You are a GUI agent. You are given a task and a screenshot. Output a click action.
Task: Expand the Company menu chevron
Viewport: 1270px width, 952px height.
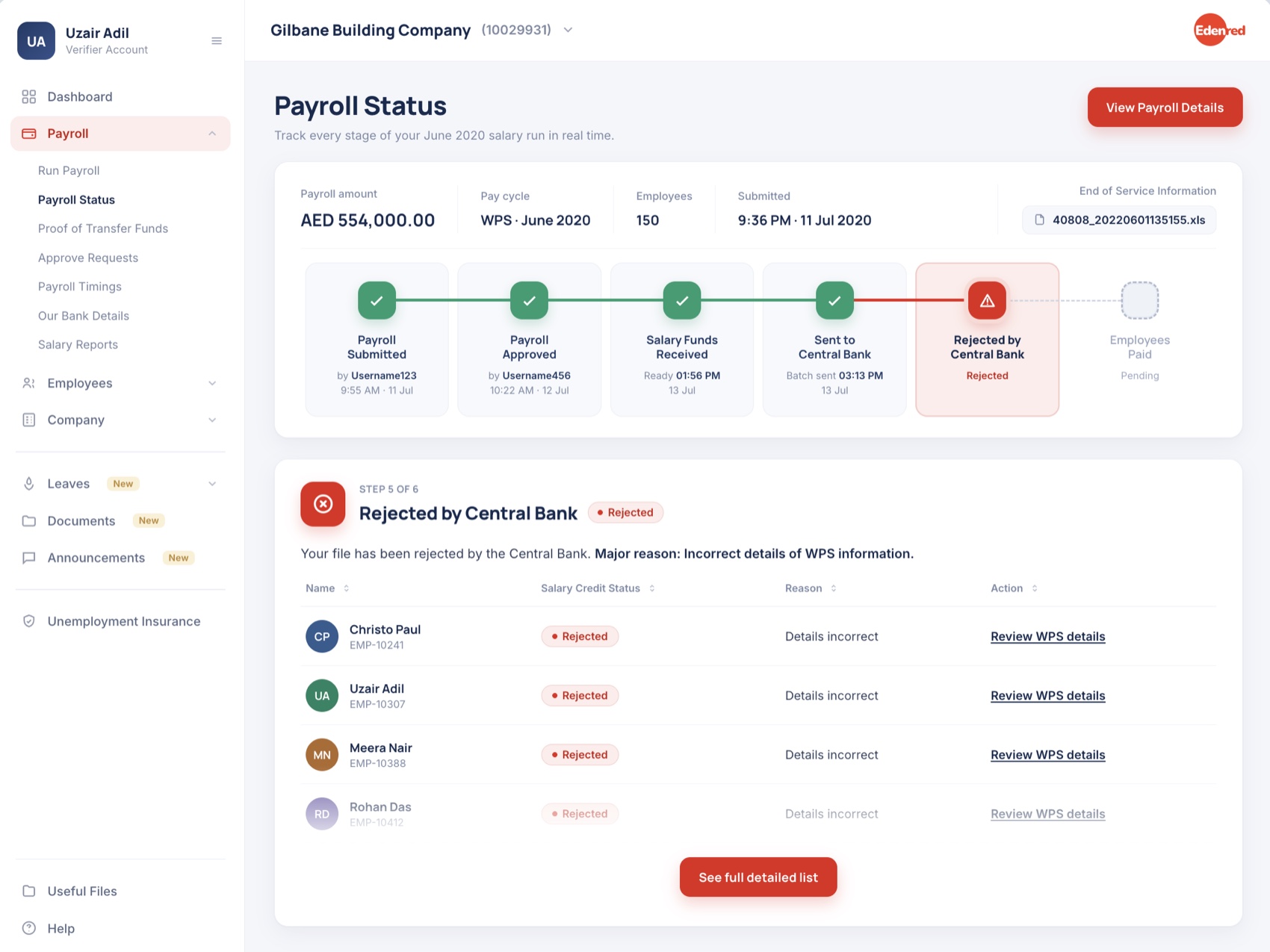[x=212, y=420]
